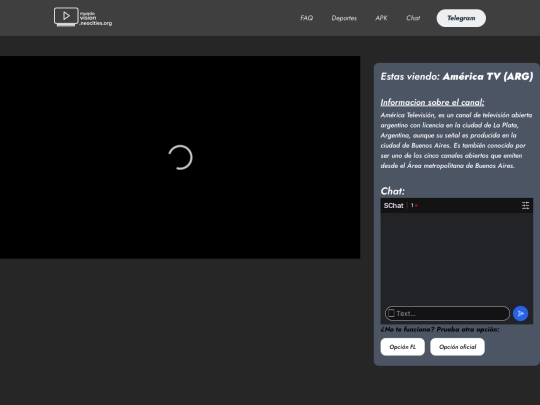
Task: Click 'Estas viendo: América TV (ARG)' title
Action: click(x=457, y=76)
